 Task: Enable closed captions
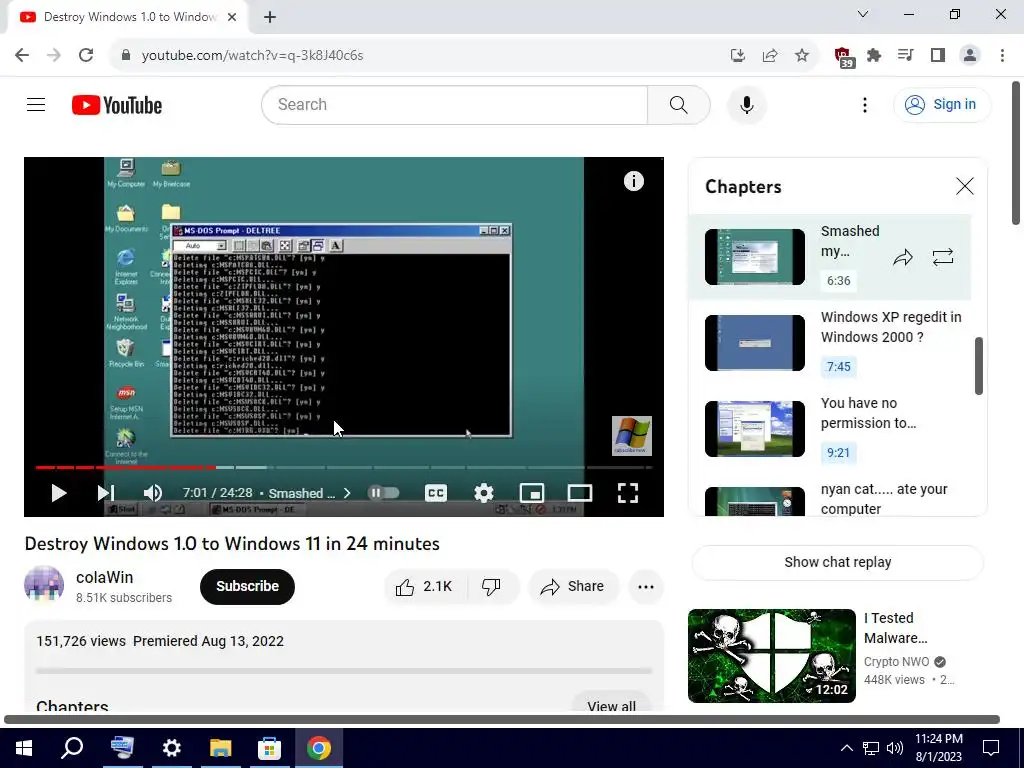[x=436, y=493]
